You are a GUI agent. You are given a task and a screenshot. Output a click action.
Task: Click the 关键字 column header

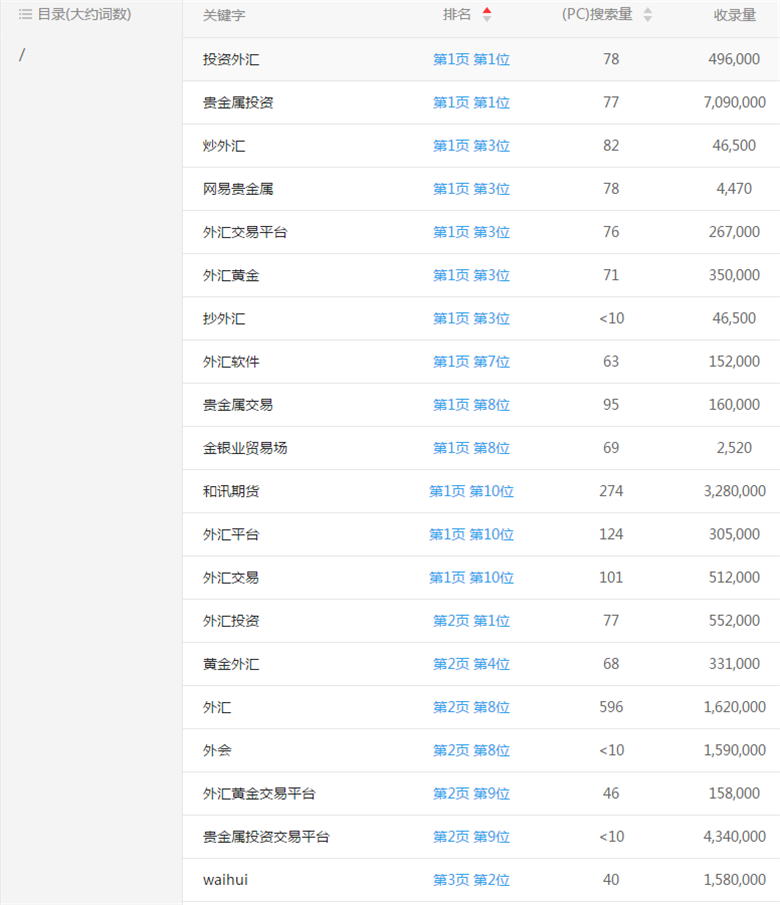coord(224,16)
